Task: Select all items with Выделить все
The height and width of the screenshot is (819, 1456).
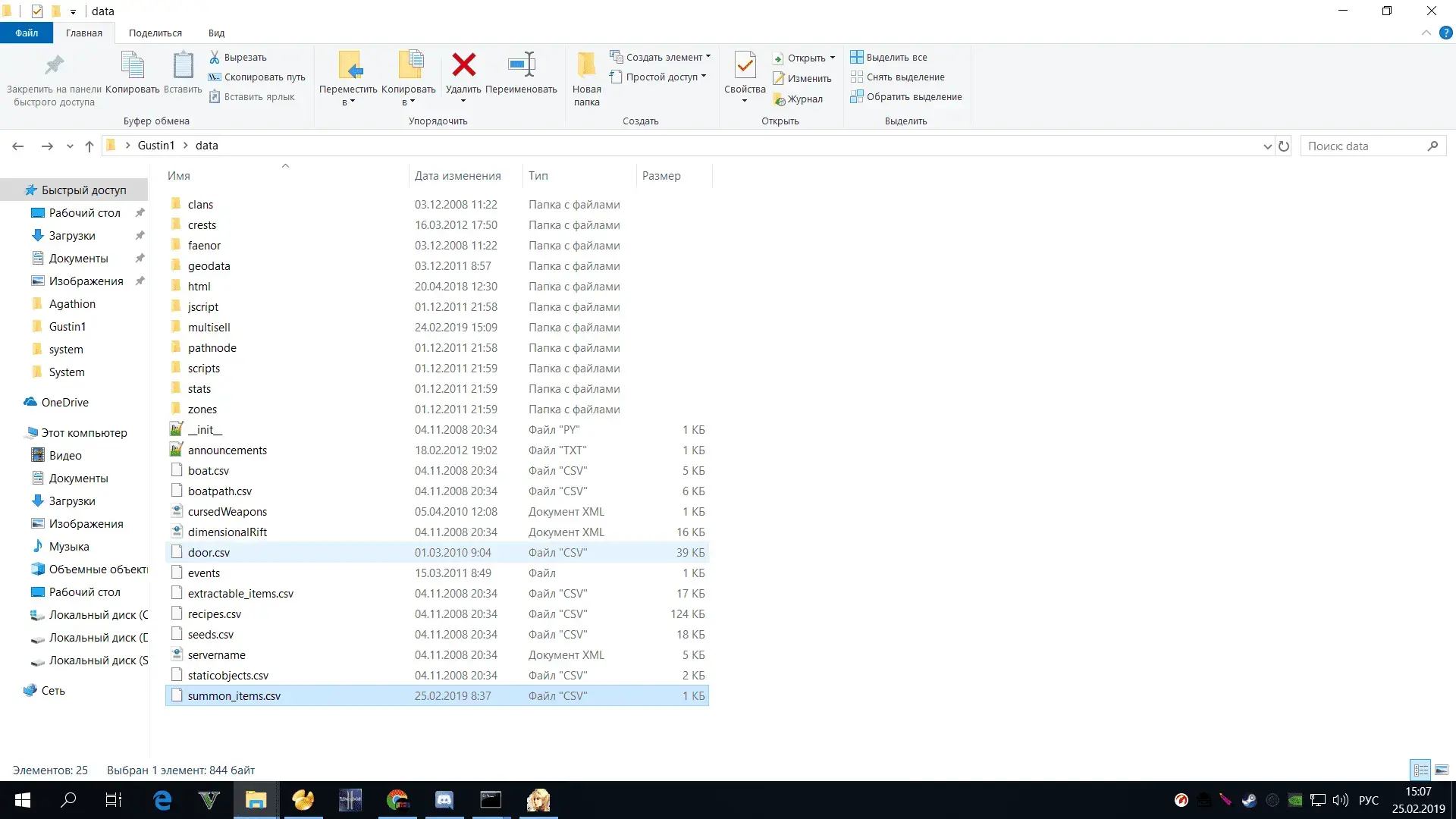Action: coord(889,57)
